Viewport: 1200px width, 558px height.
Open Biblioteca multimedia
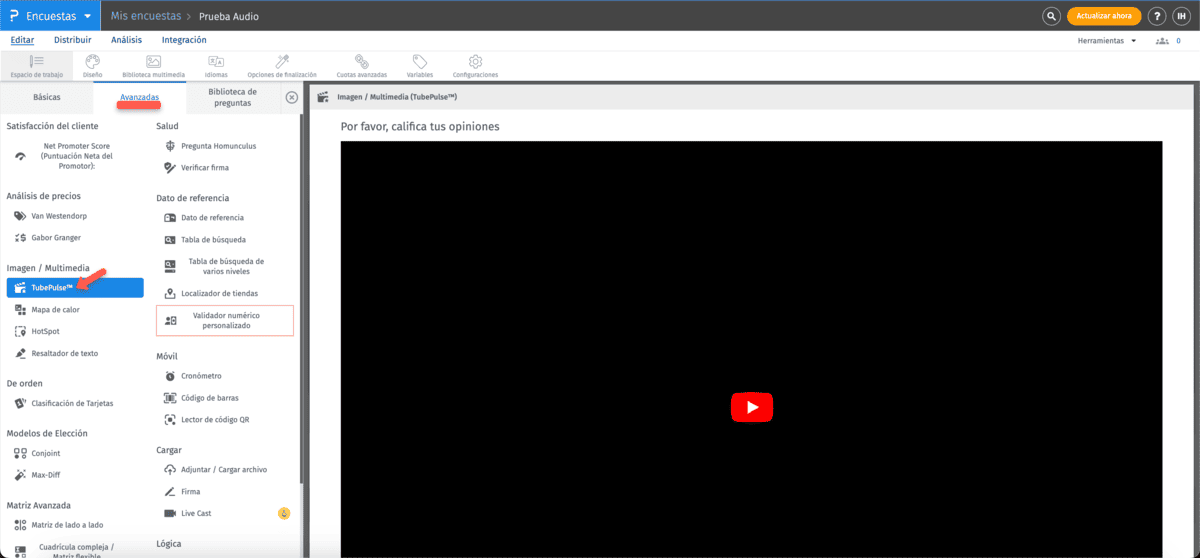click(153, 66)
